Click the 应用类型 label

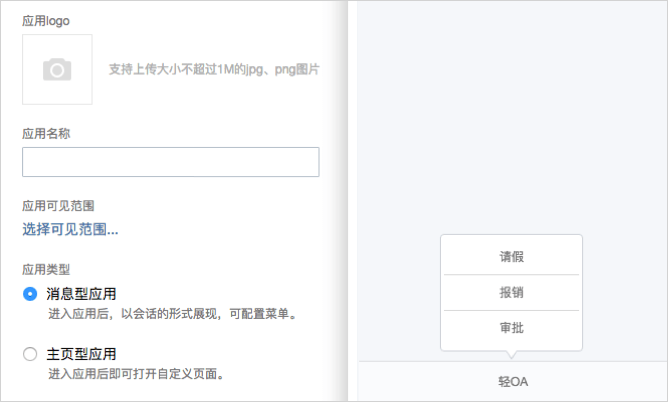46,270
